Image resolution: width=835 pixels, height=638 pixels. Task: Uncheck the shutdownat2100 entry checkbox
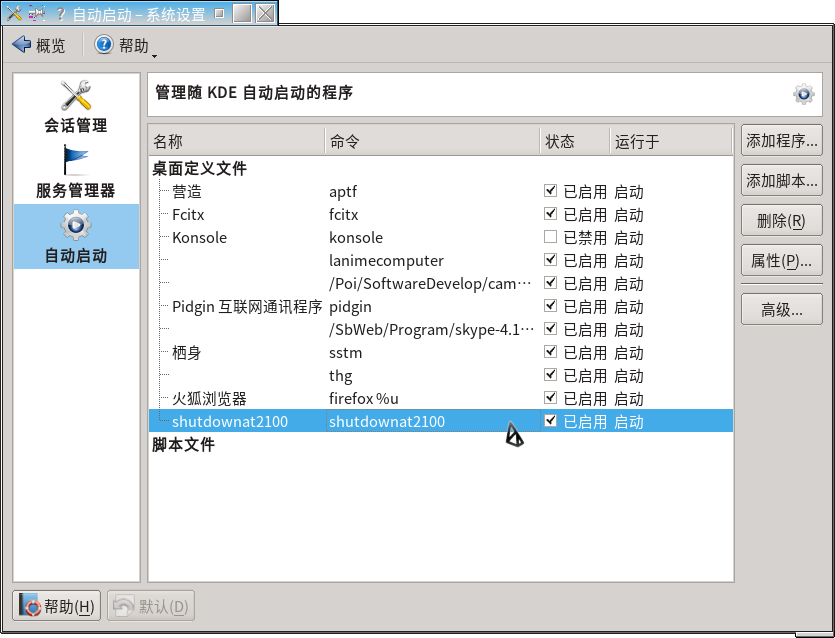[550, 421]
